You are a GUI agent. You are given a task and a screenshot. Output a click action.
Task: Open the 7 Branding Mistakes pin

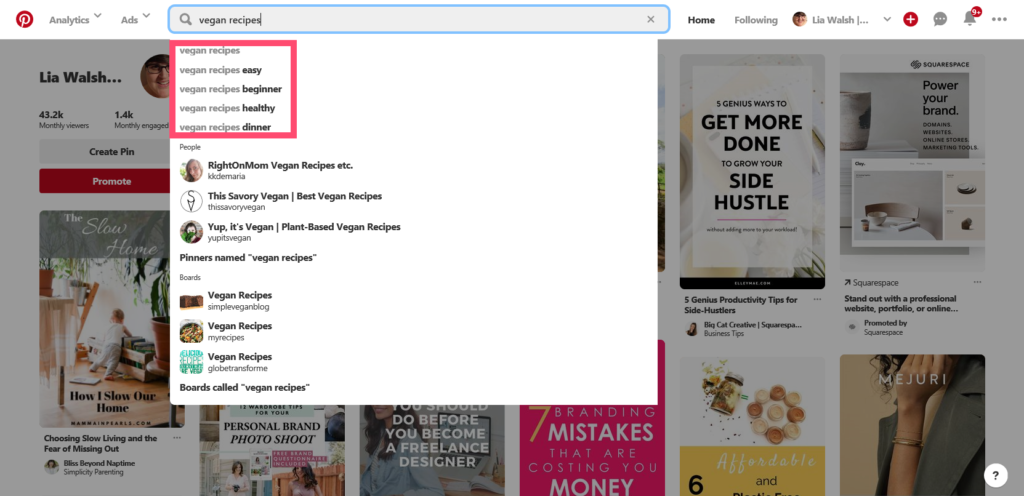(592, 450)
